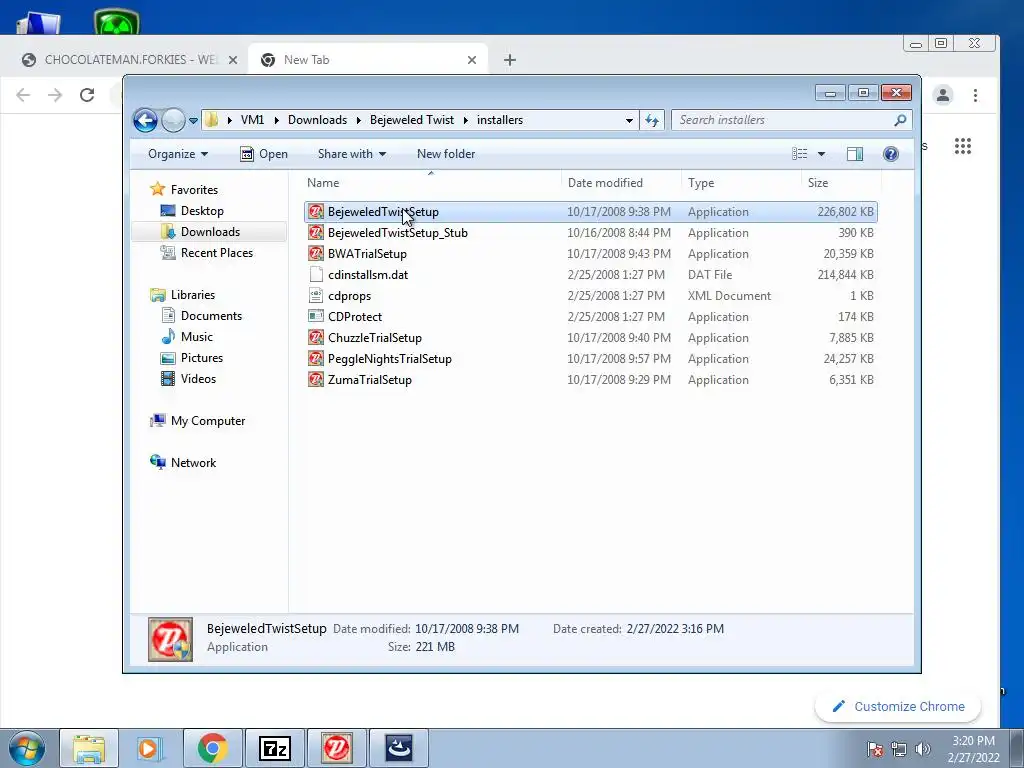1024x768 pixels.
Task: Open My Computer in navigation pane
Action: click(x=199, y=421)
